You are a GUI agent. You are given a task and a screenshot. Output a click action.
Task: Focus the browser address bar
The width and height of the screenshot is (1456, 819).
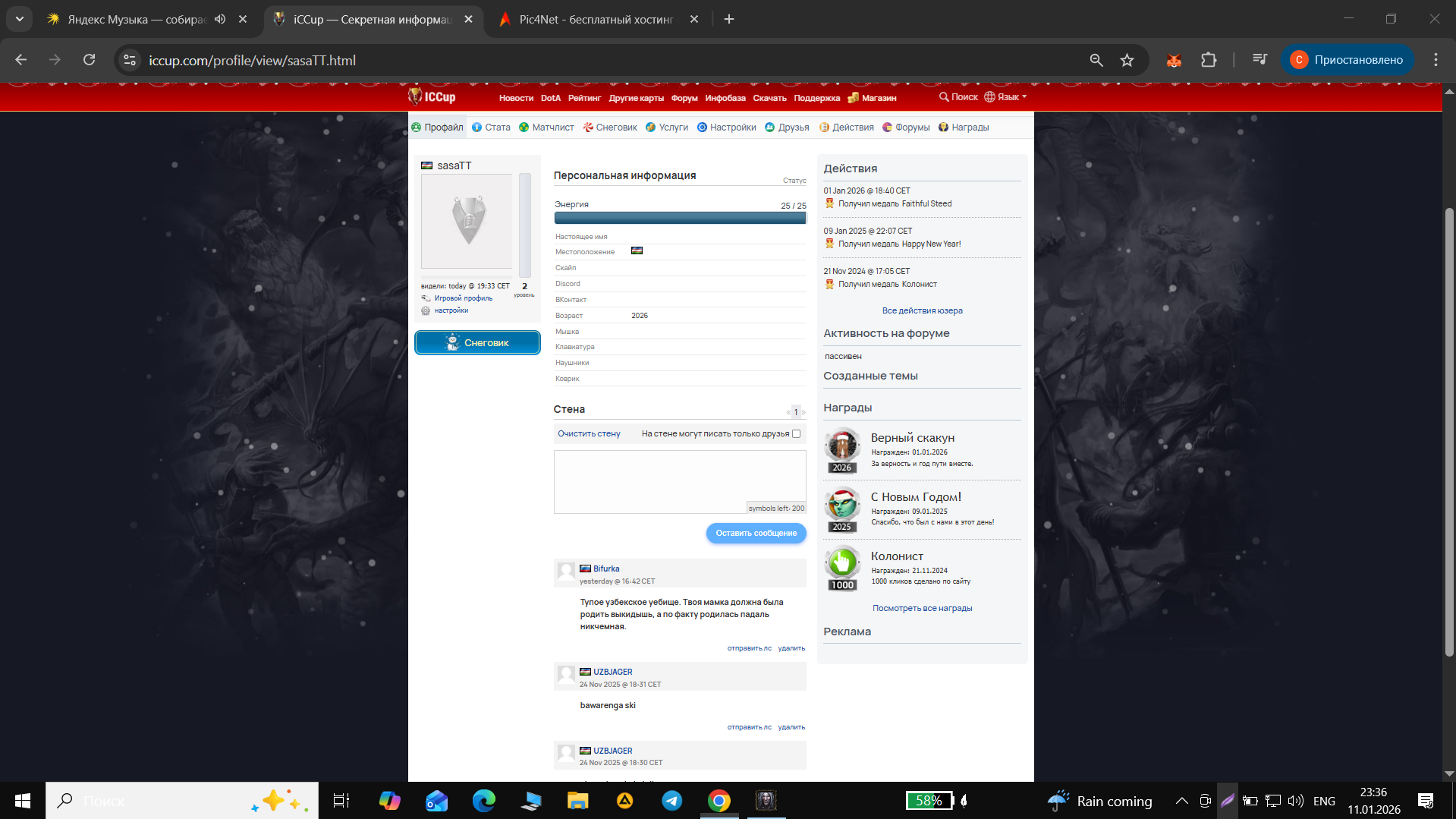coord(607,60)
